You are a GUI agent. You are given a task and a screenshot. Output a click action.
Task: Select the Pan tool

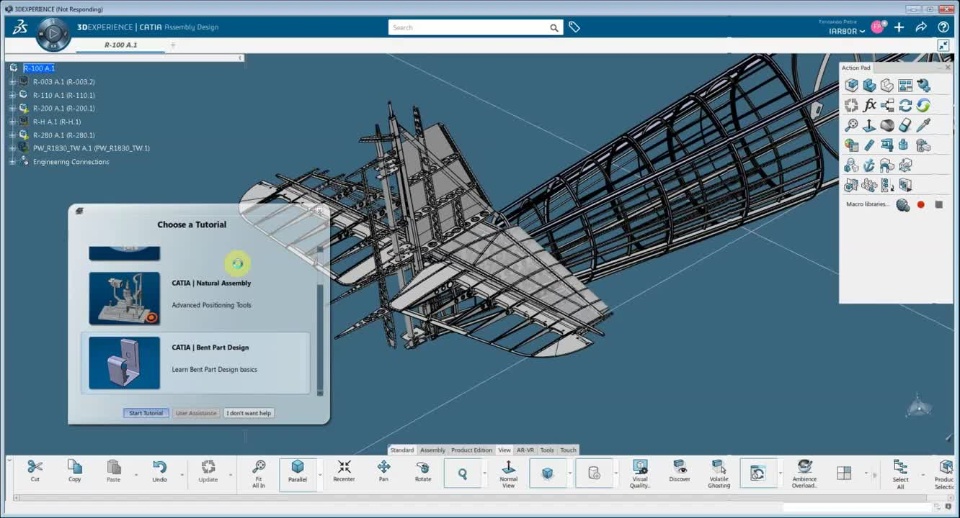pos(383,470)
